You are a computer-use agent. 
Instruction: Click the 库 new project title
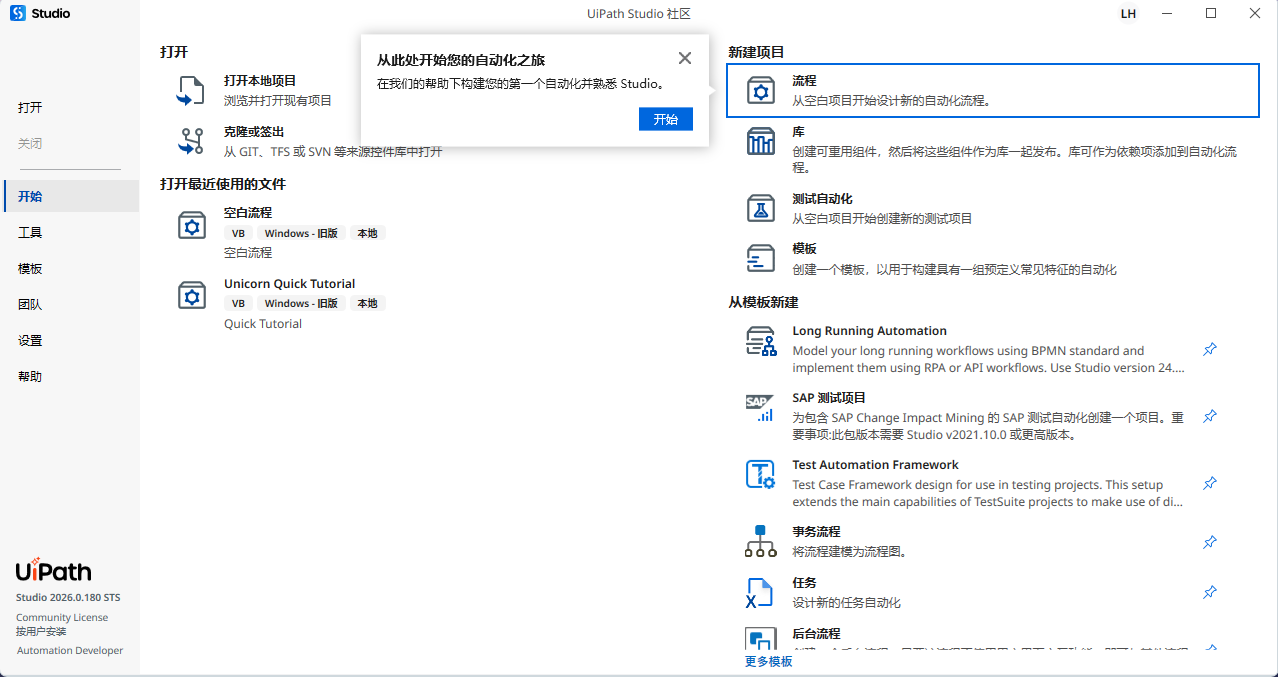pyautogui.click(x=798, y=131)
